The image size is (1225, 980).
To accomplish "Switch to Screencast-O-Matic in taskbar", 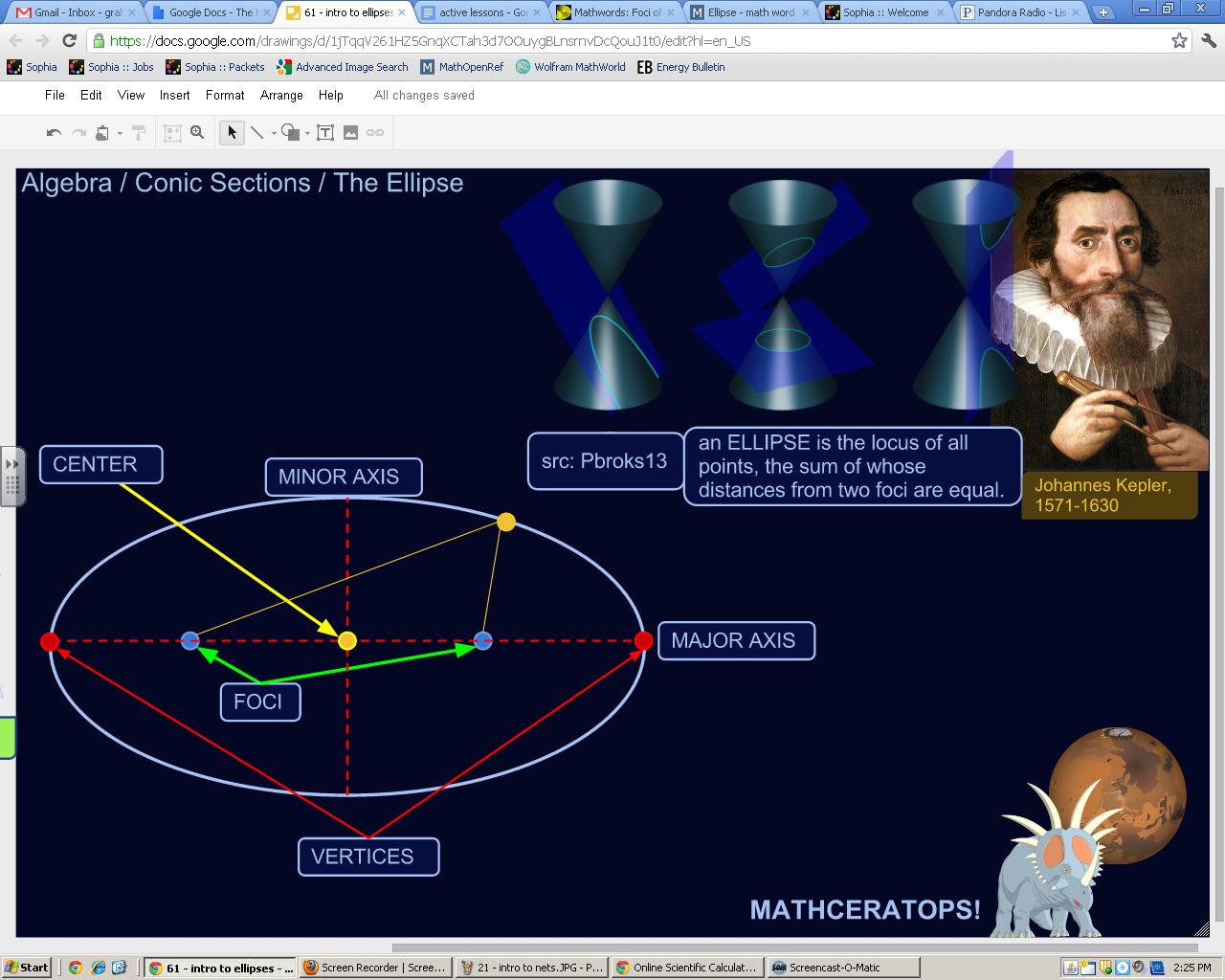I will pyautogui.click(x=842, y=968).
